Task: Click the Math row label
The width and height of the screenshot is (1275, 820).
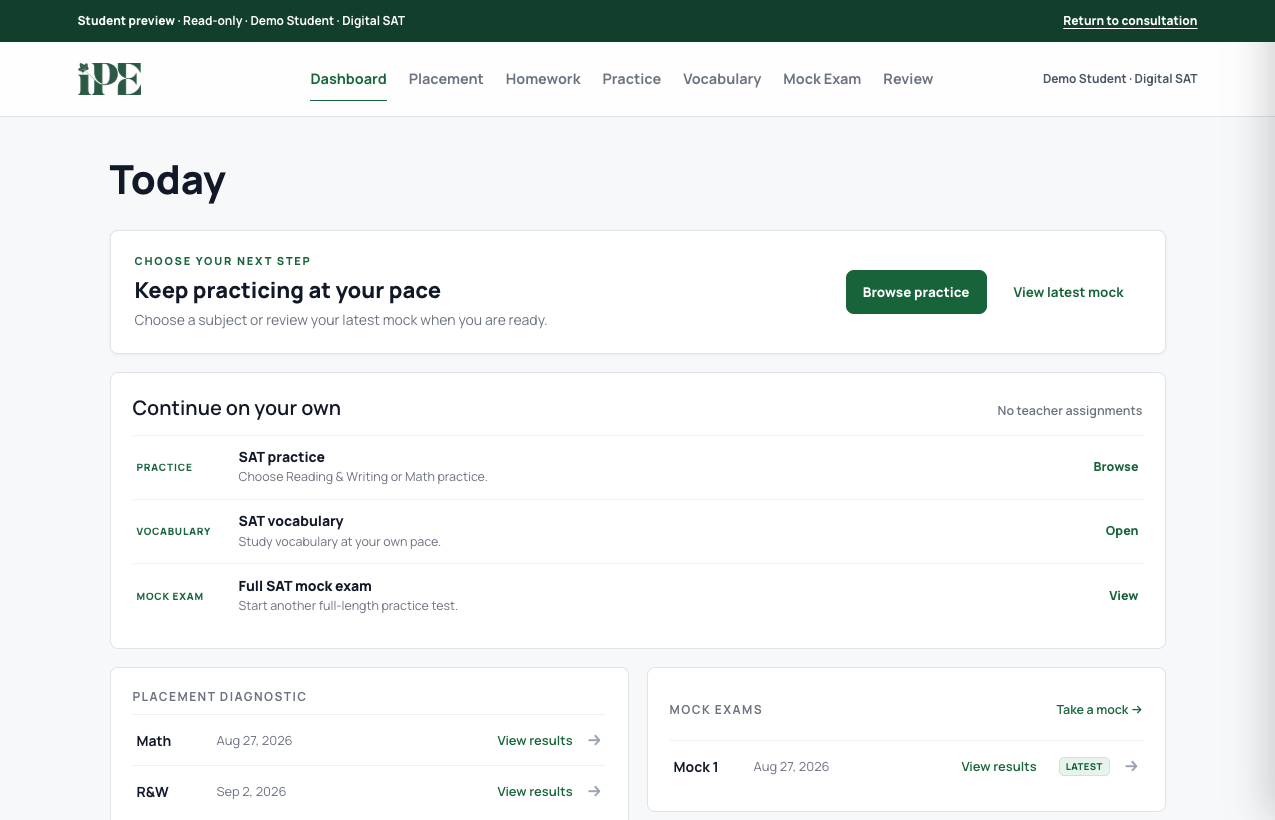Action: pos(154,741)
